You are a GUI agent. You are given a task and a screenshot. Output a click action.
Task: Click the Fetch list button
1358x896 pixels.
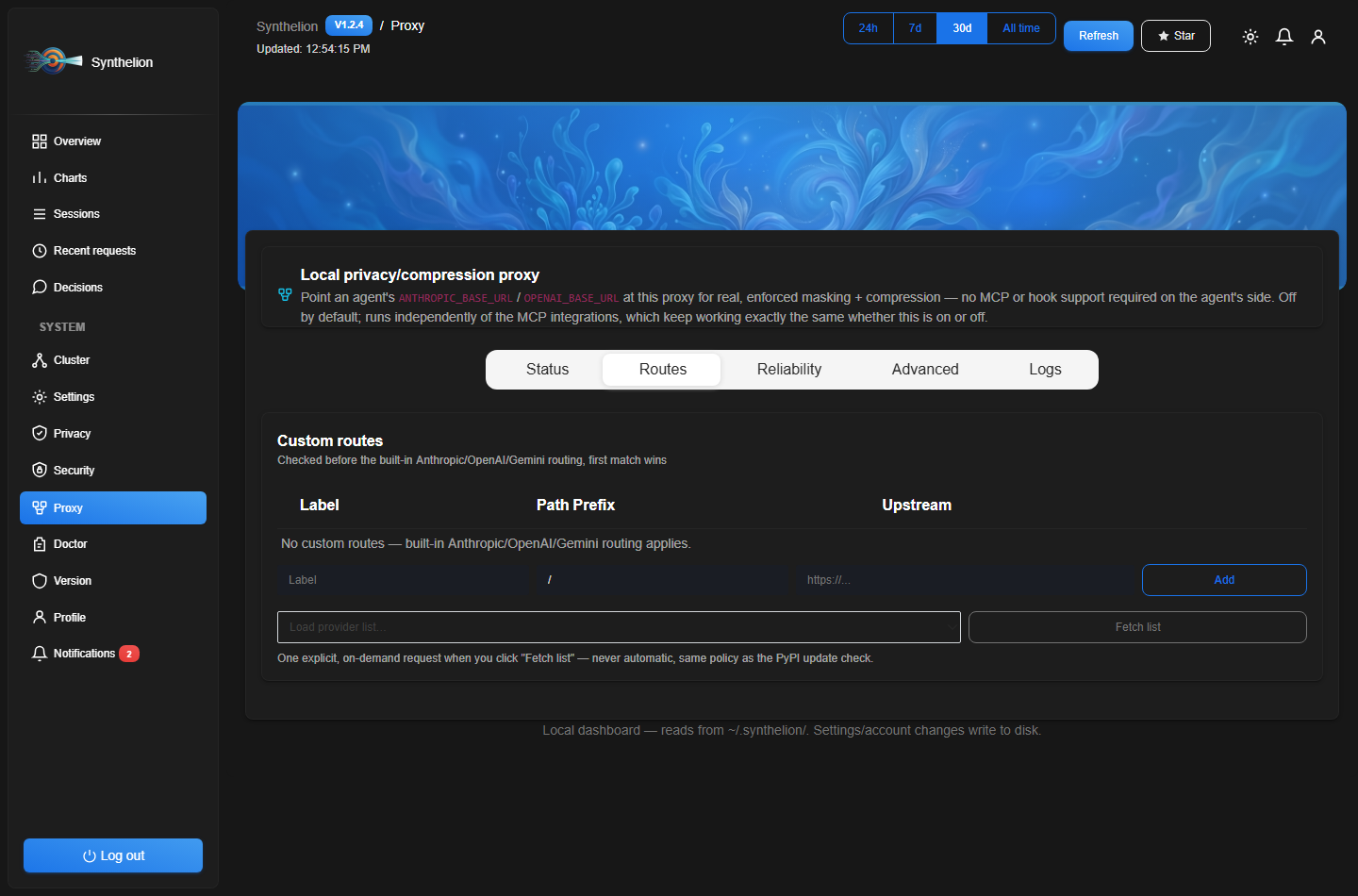coord(1137,627)
